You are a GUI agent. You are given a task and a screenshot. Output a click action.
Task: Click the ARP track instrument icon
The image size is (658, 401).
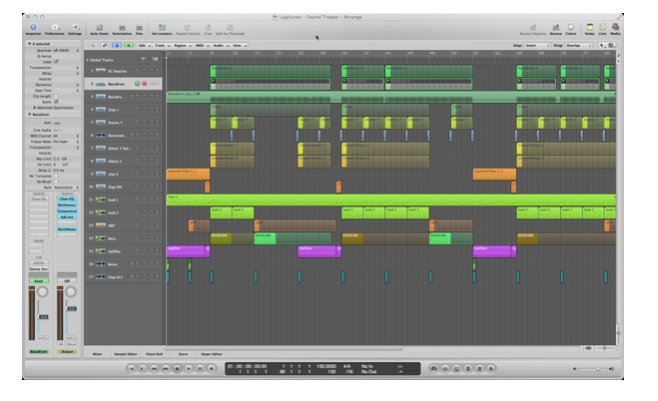[100, 225]
